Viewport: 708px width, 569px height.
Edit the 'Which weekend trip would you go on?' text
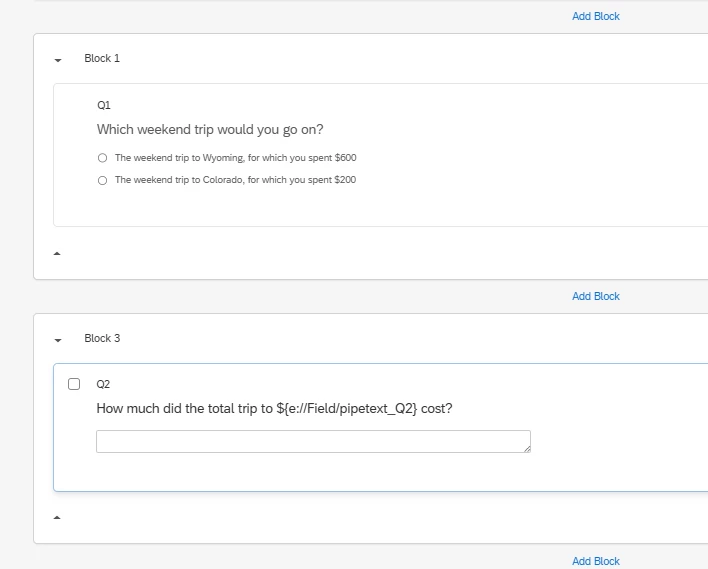click(x=210, y=130)
